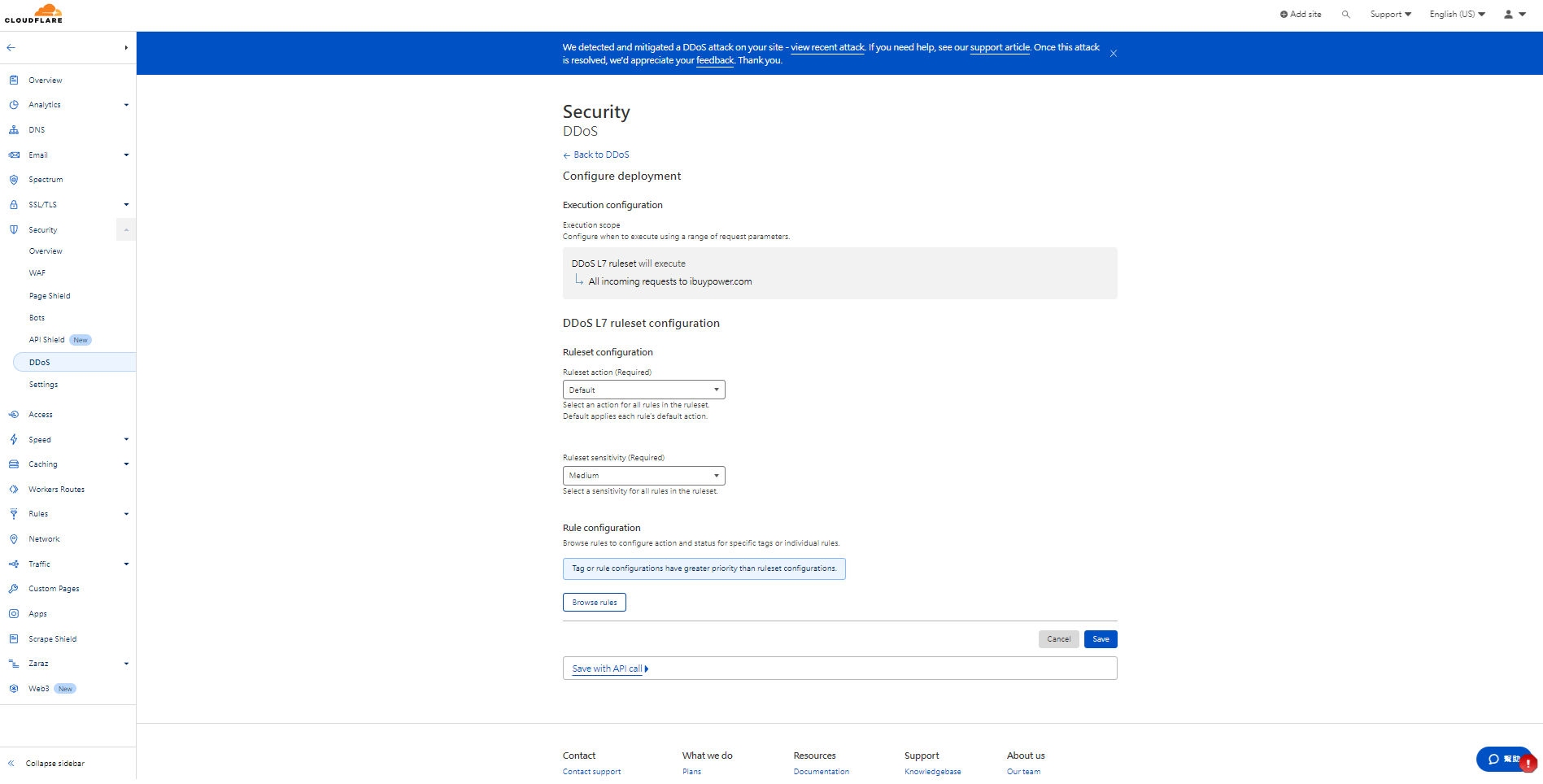The width and height of the screenshot is (1543, 784).
Task: Open the WAF submenu item
Action: pyautogui.click(x=37, y=273)
